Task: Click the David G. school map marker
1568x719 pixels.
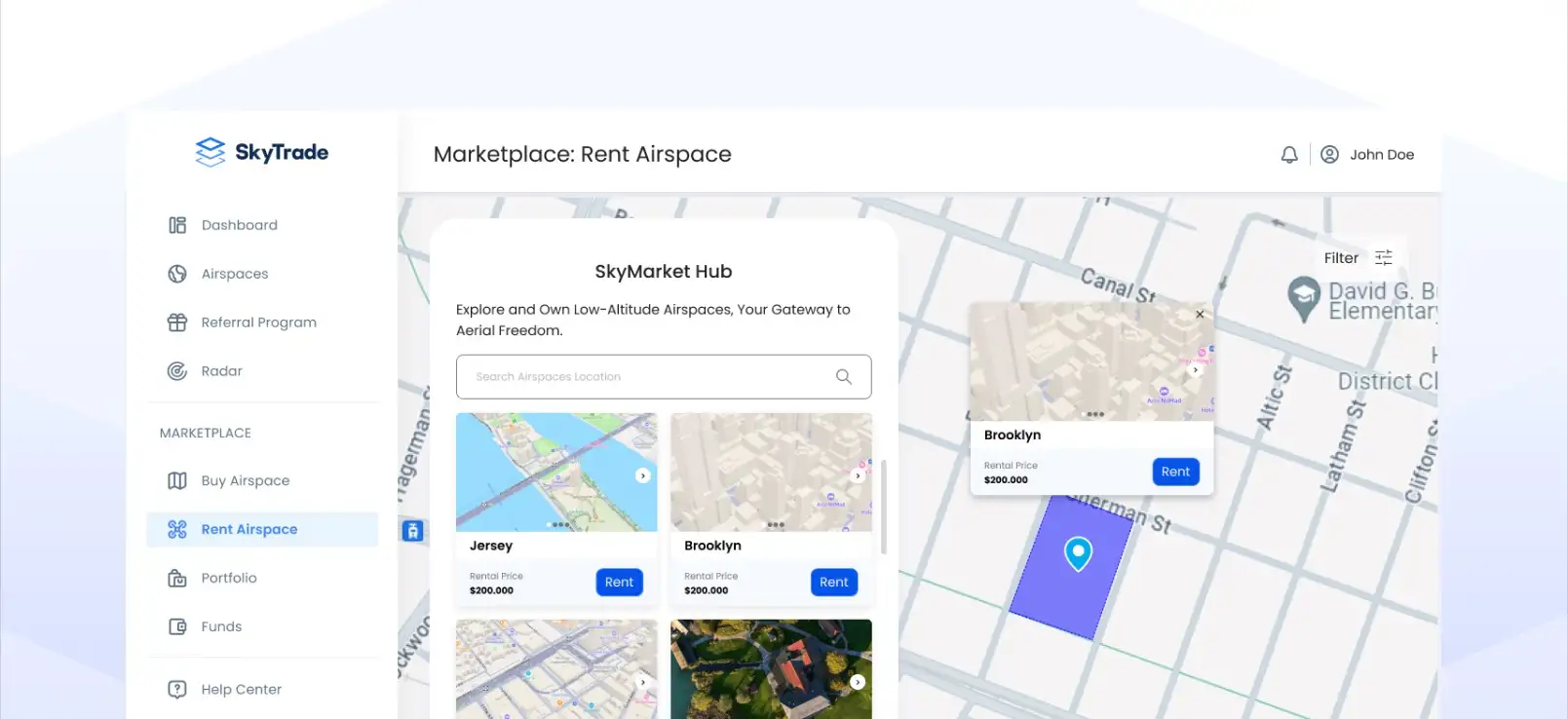Action: point(1303,297)
